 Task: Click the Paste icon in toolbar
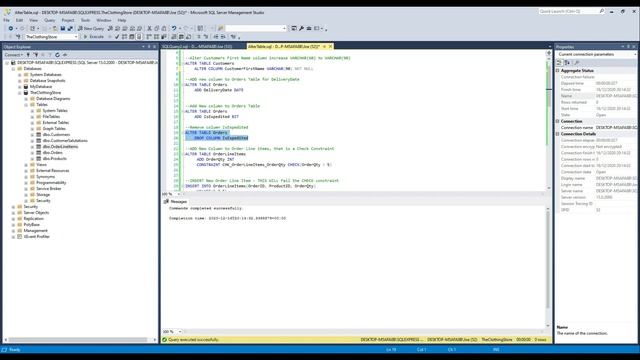164,29
